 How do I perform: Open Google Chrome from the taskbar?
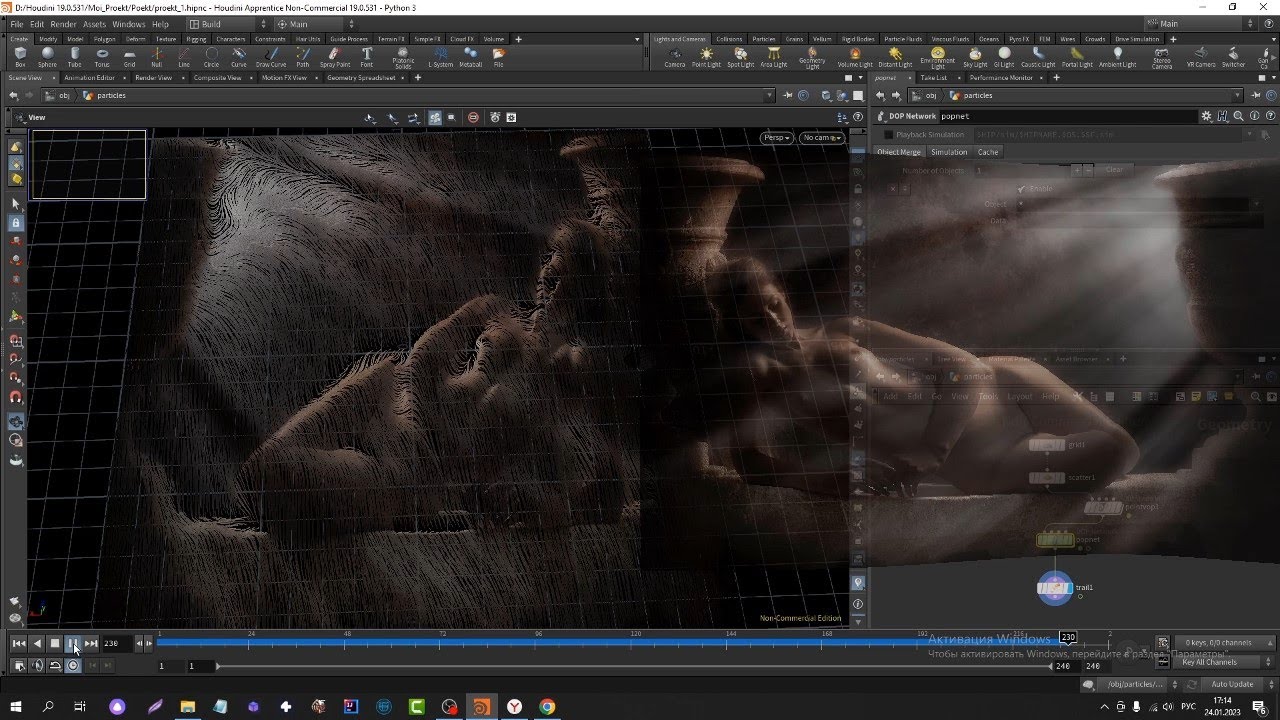click(x=547, y=707)
